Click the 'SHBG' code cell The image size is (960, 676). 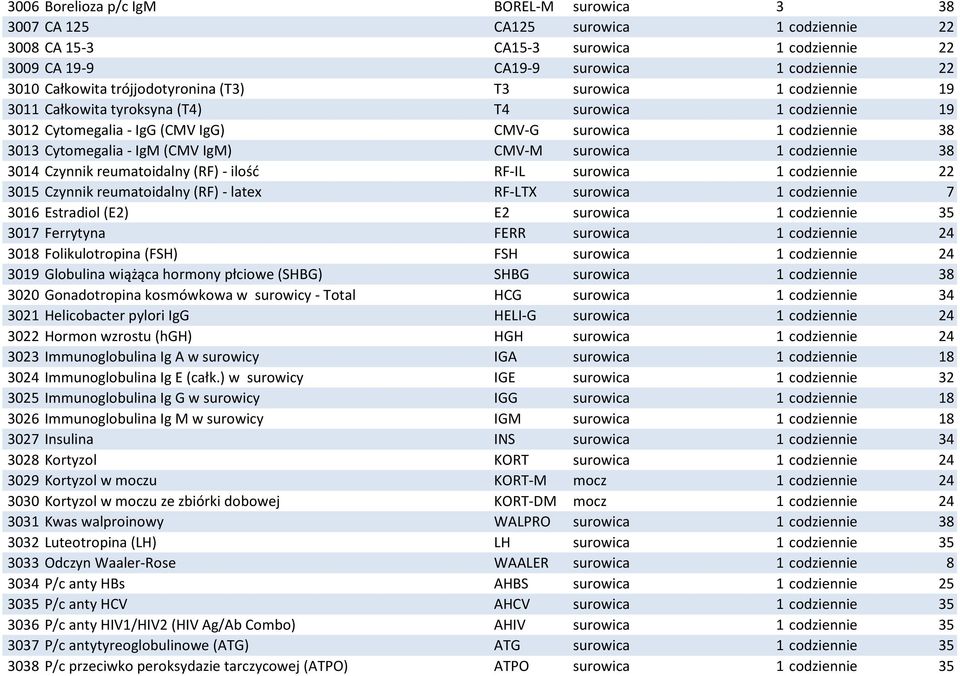click(511, 274)
